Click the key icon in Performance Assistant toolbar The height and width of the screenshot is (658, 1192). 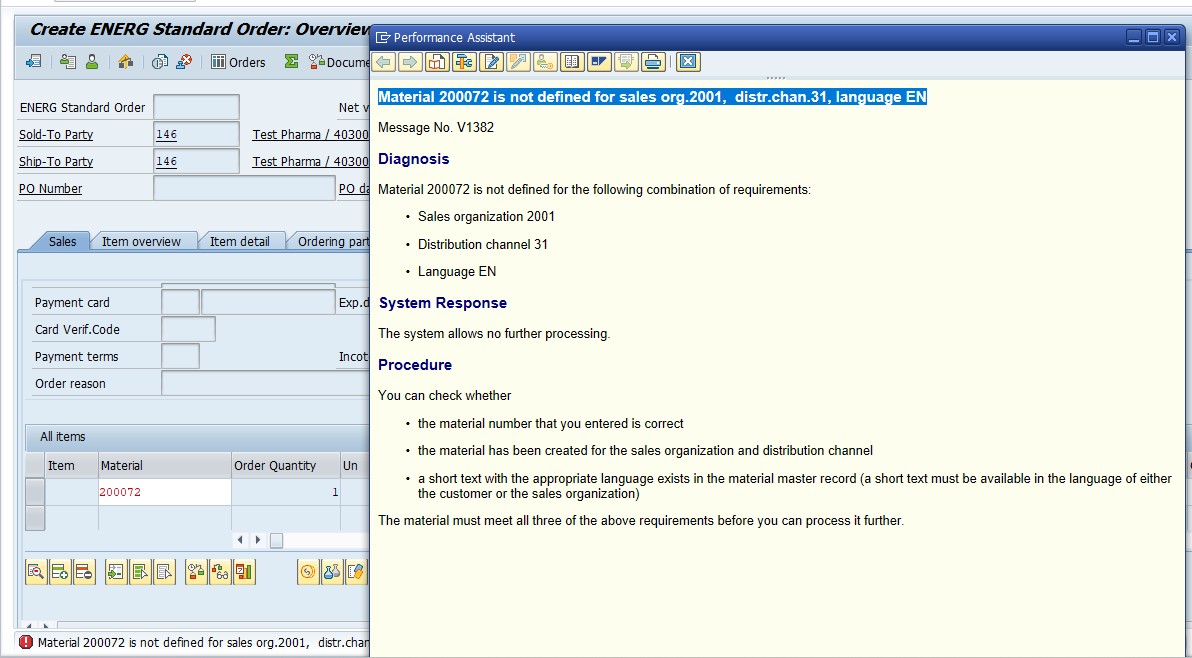[545, 62]
